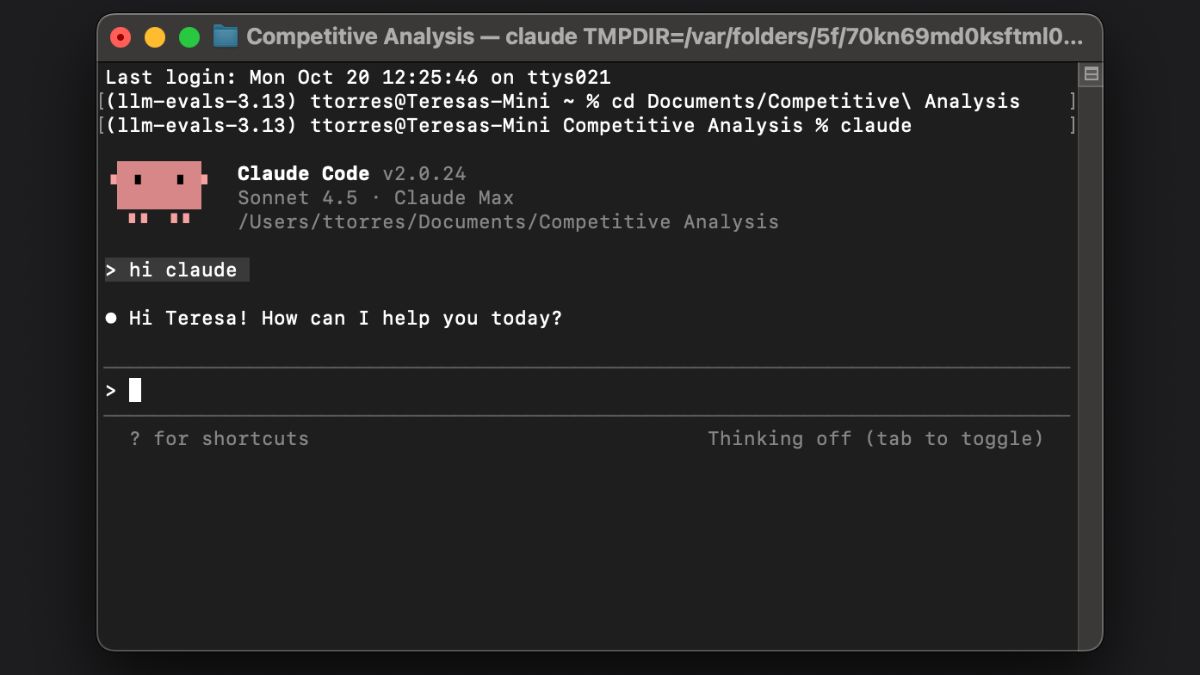Click the split pane icon above scrollbar

(x=1091, y=74)
